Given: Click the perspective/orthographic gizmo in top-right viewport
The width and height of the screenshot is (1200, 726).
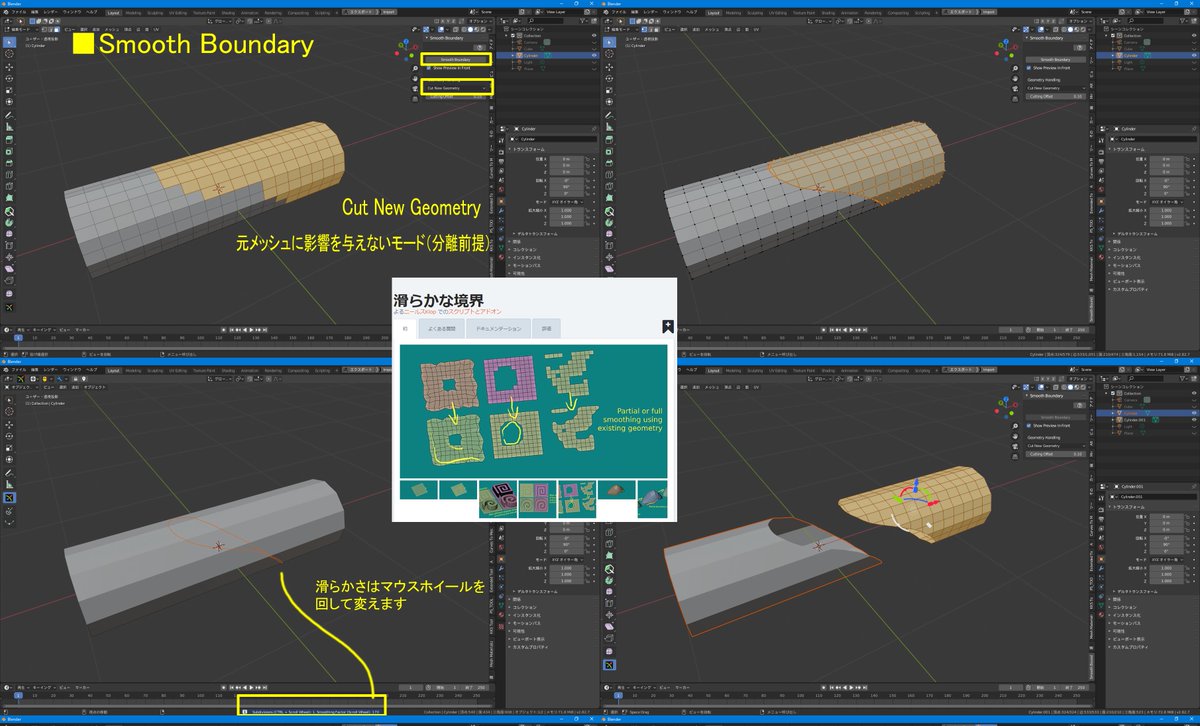Looking at the screenshot, I should pyautogui.click(x=1015, y=98).
